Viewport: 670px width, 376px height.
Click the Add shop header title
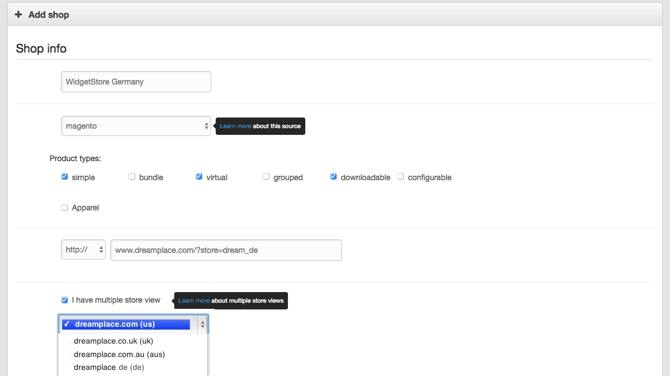(49, 15)
